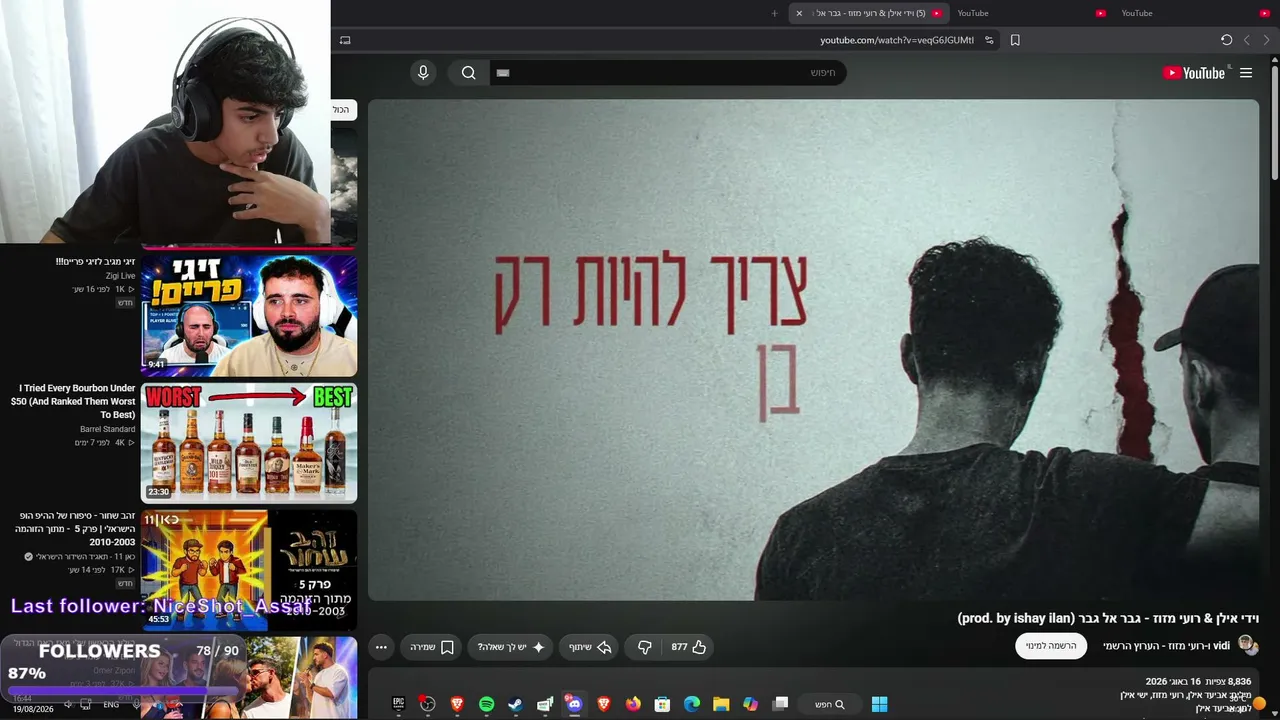Image resolution: width=1280 pixels, height=720 pixels.
Task: Go to YouTube home via the logo
Action: (1194, 73)
